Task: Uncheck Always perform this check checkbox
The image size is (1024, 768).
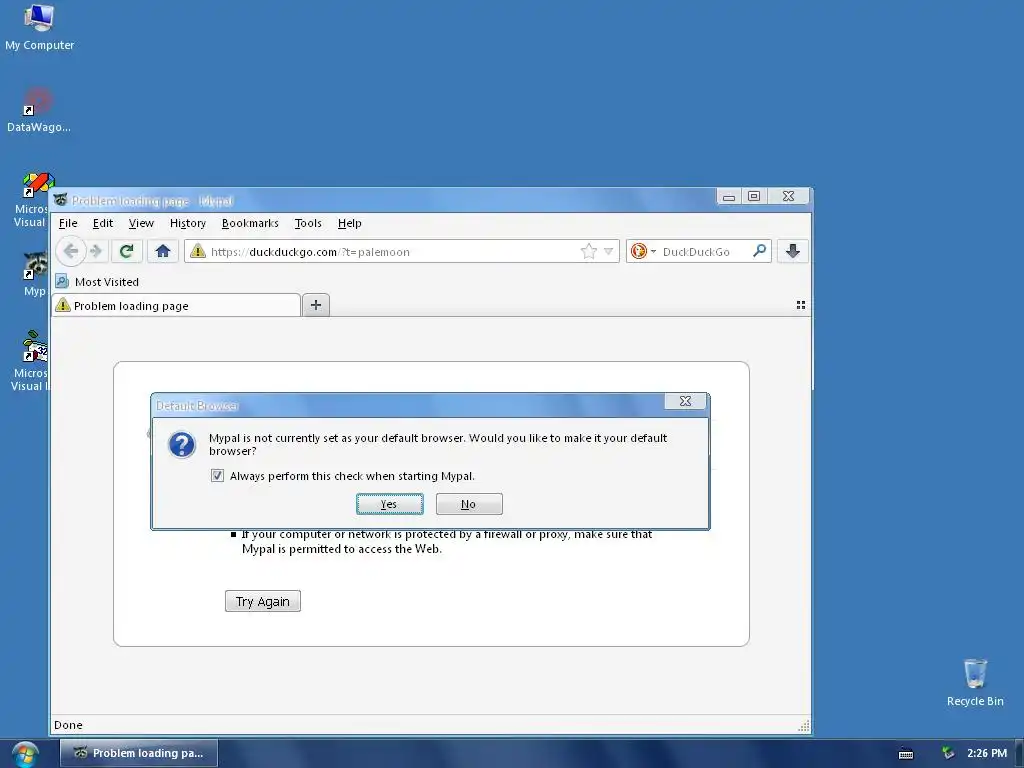Action: coord(217,475)
